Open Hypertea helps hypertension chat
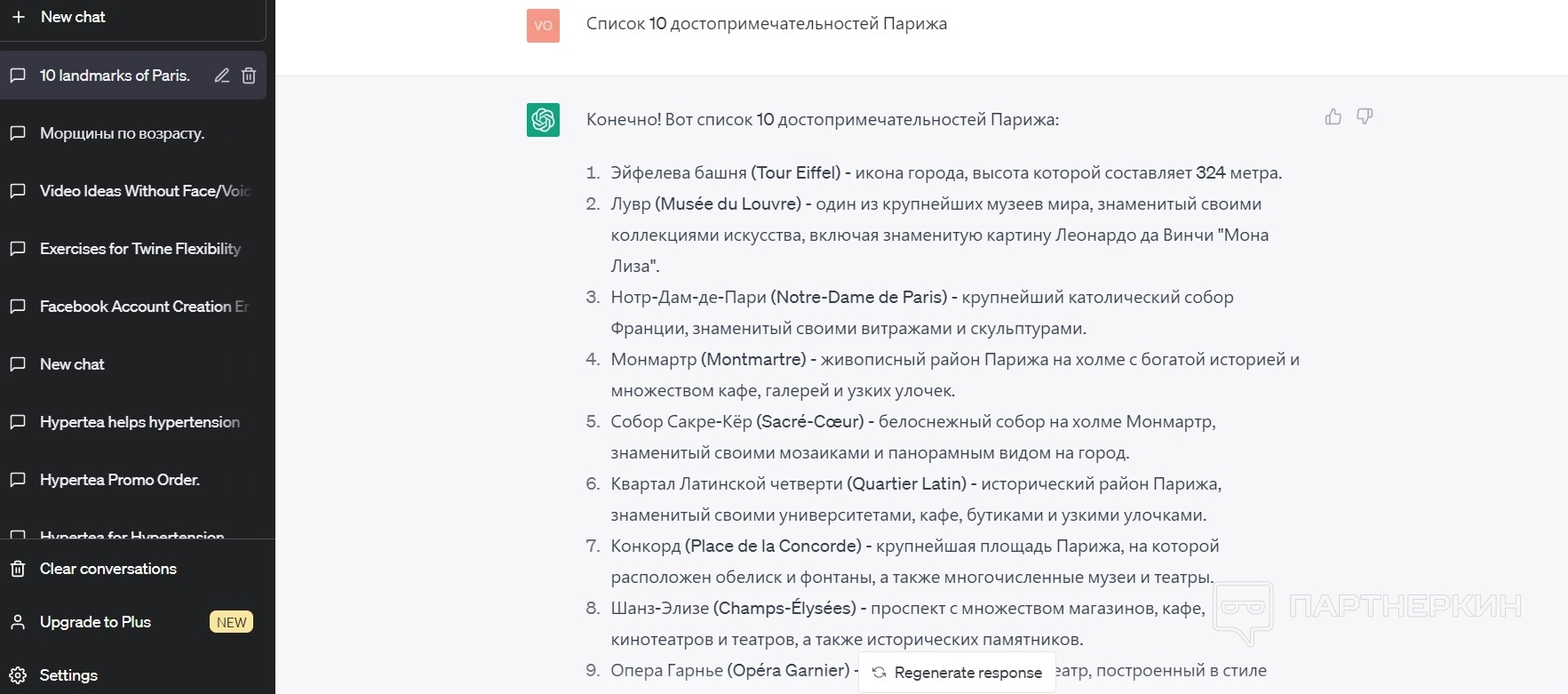This screenshot has width=1568, height=694. (x=139, y=422)
